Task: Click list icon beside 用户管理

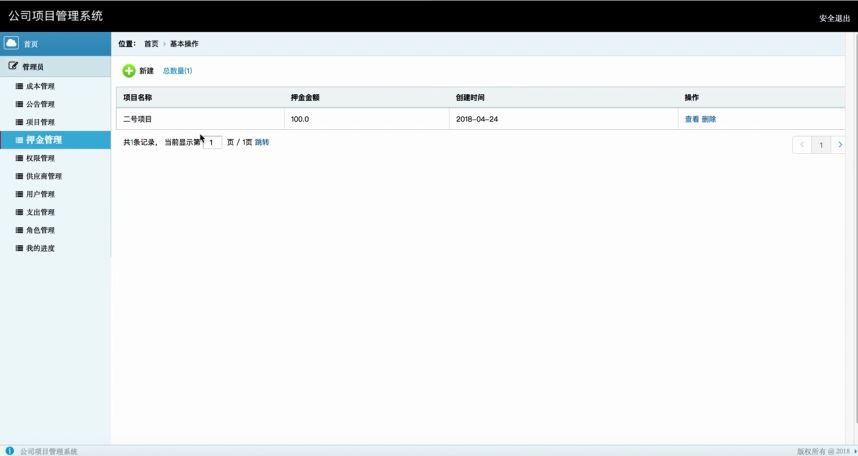Action: (x=19, y=194)
